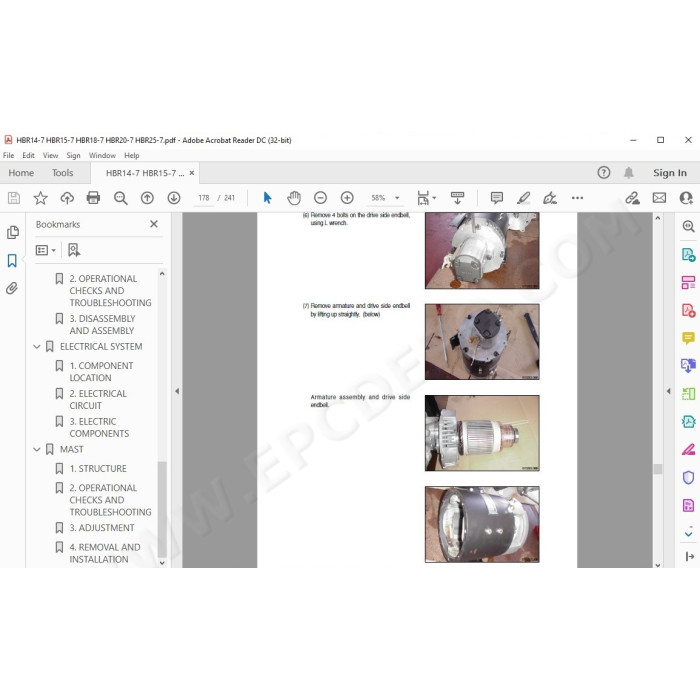The width and height of the screenshot is (700, 700).
Task: Open bookmark 3. DISASSEMBLY AND ASSEMBLY
Action: [x=102, y=325]
